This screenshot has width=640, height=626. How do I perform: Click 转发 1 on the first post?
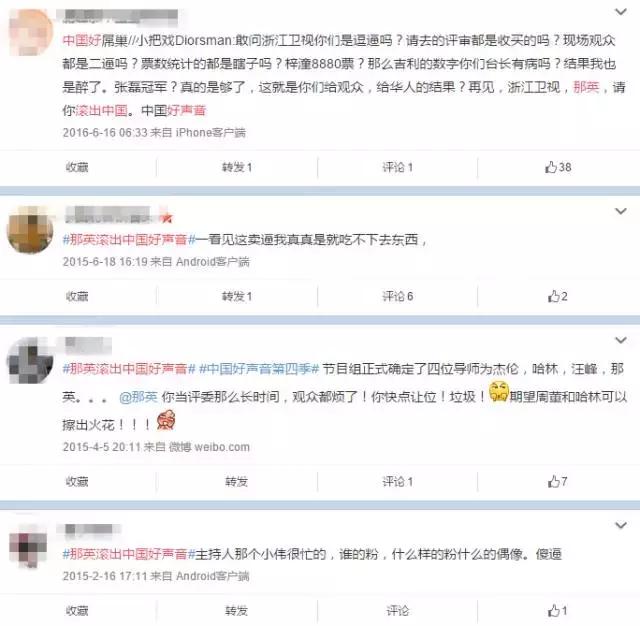tap(237, 167)
